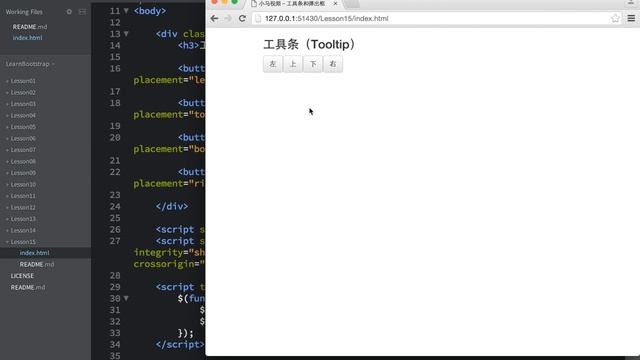Place cursor on the </div> code line

[x=172, y=207]
